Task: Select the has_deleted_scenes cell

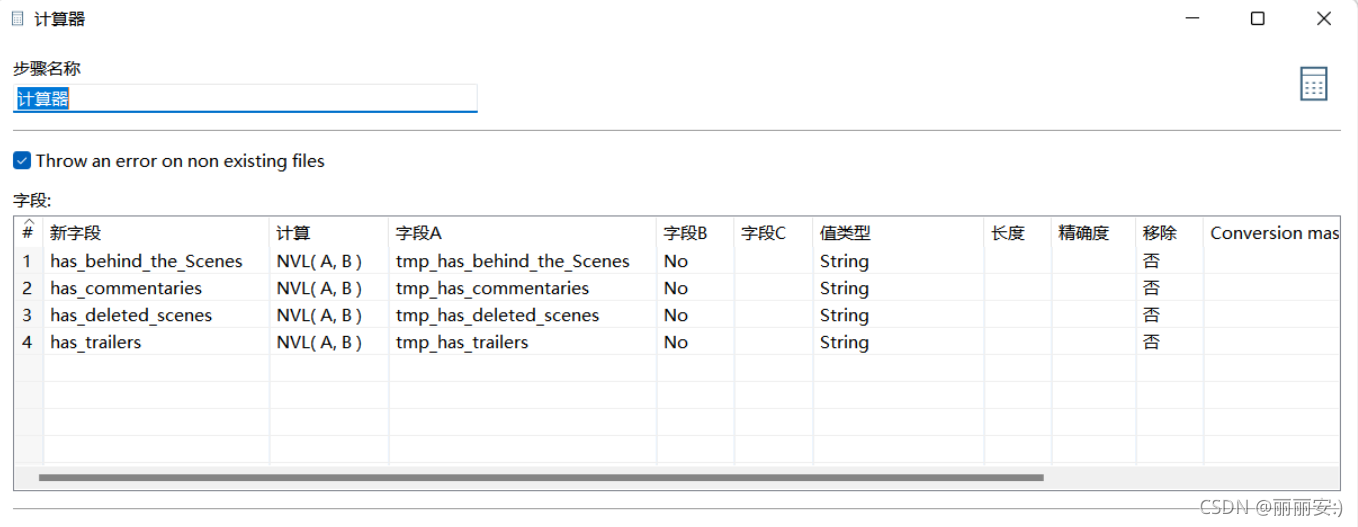Action: (157, 315)
